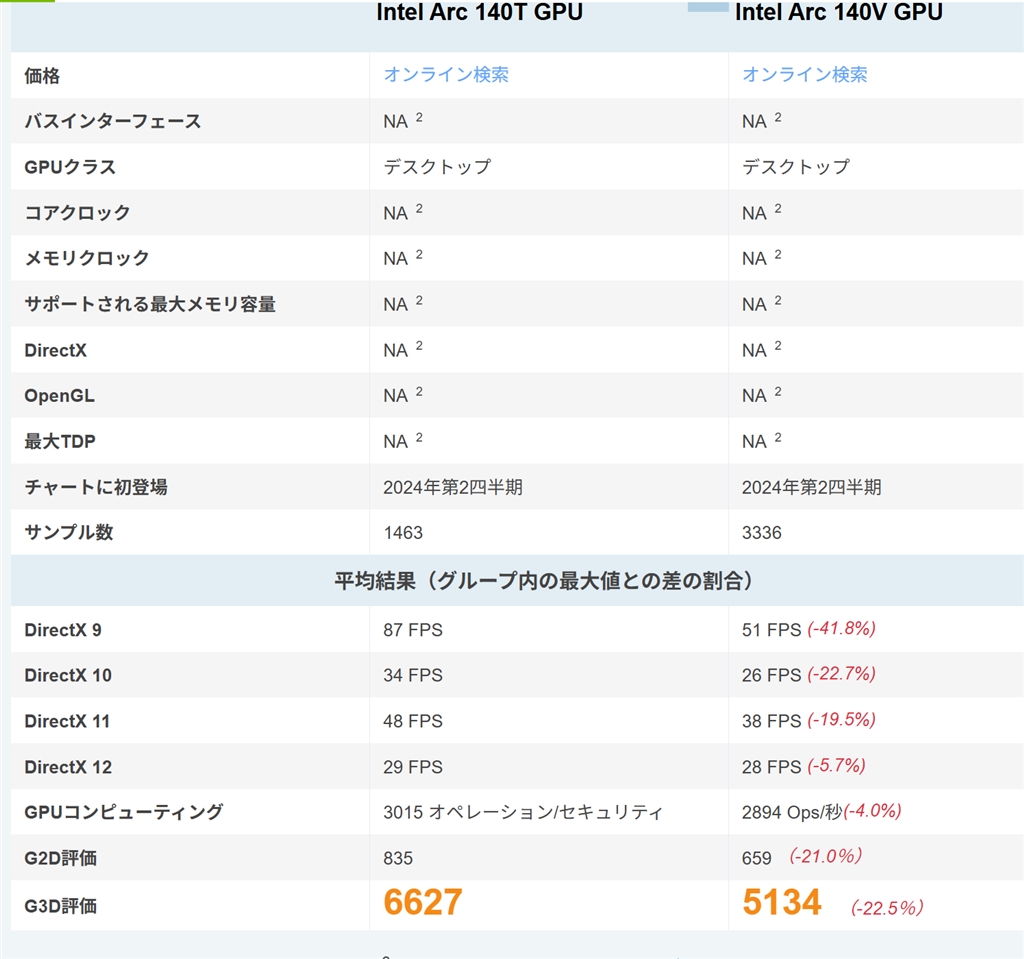This screenshot has width=1024, height=959.
Task: Click the 28 FPS (-5.7%) value
Action: coord(803,766)
